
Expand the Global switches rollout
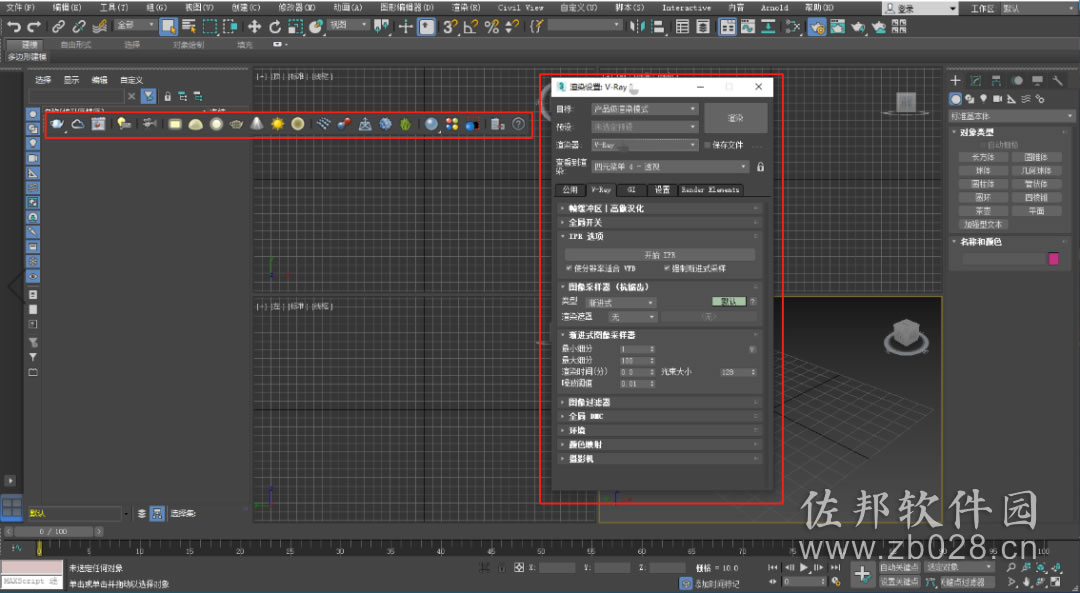coord(659,222)
